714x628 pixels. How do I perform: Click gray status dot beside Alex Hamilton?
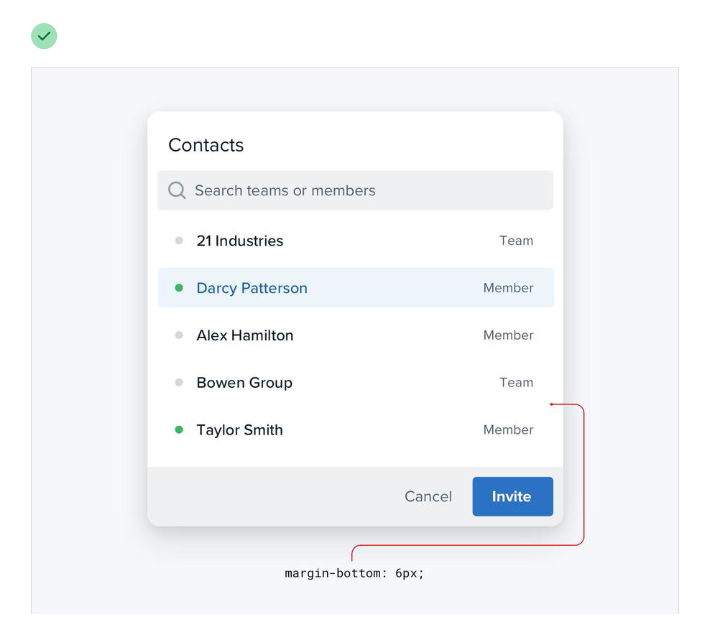179,335
